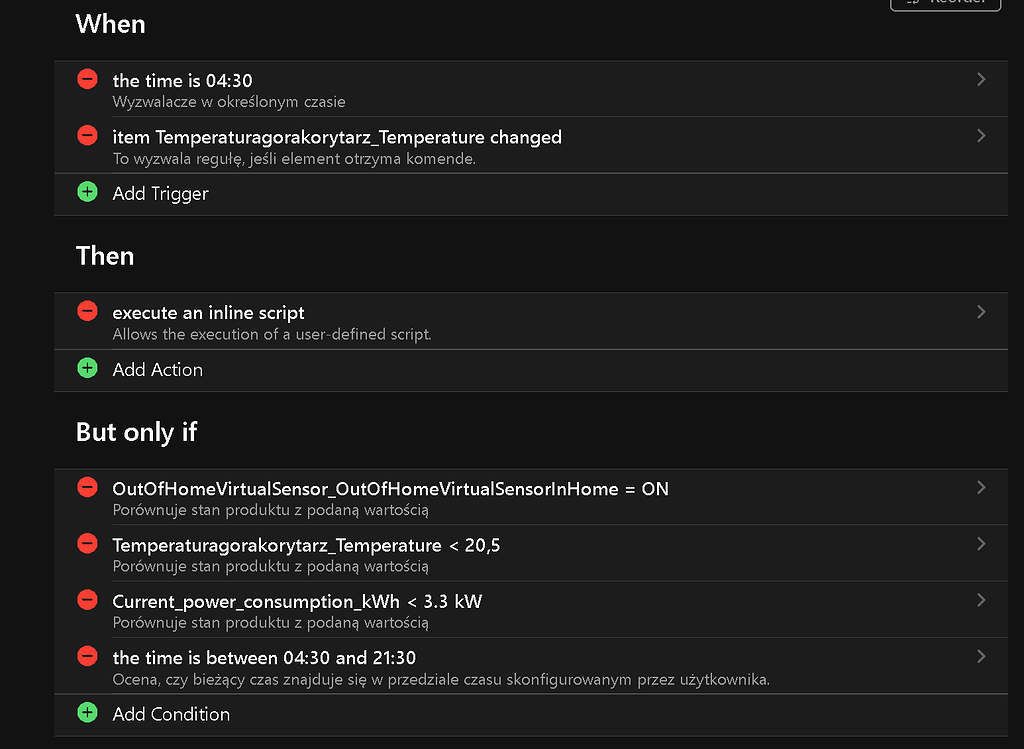1024x749 pixels.
Task: Remove the Temperaturagorakorytarz_Temperature < 20,5 condition
Action: 87,543
